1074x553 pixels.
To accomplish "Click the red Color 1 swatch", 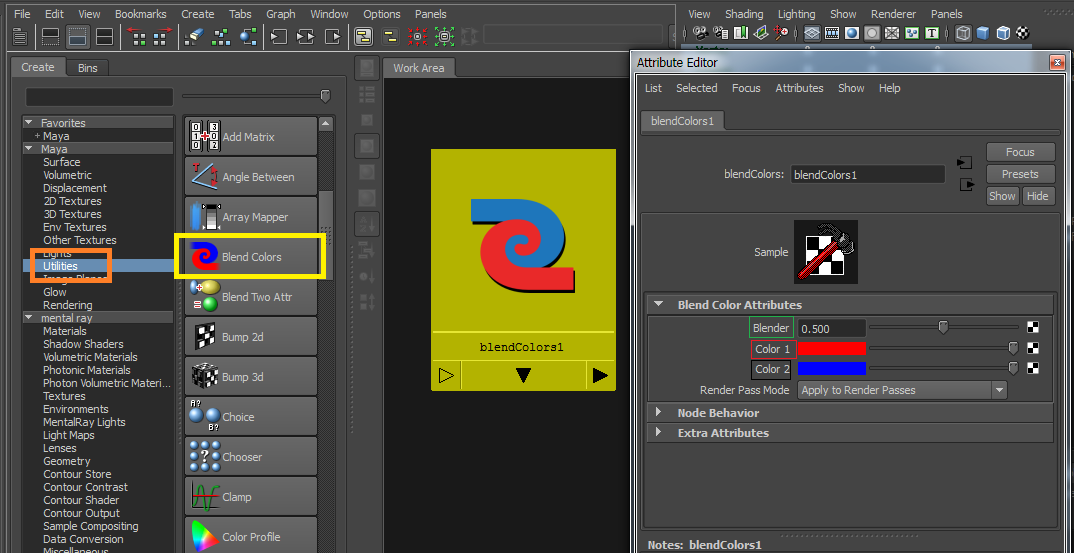I will pyautogui.click(x=830, y=349).
